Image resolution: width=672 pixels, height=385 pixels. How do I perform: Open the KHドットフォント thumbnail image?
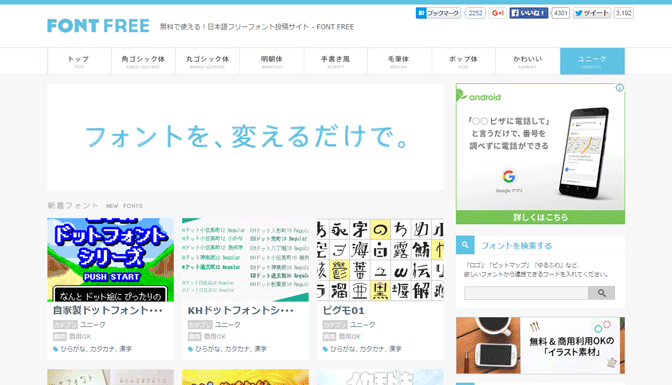point(246,260)
